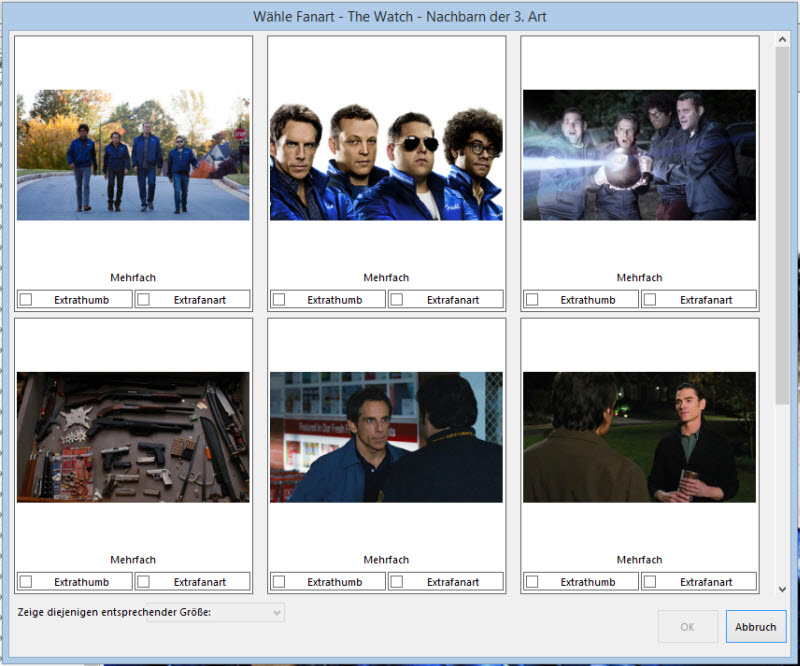Click Mehrfach label under night lawn image

(639, 560)
